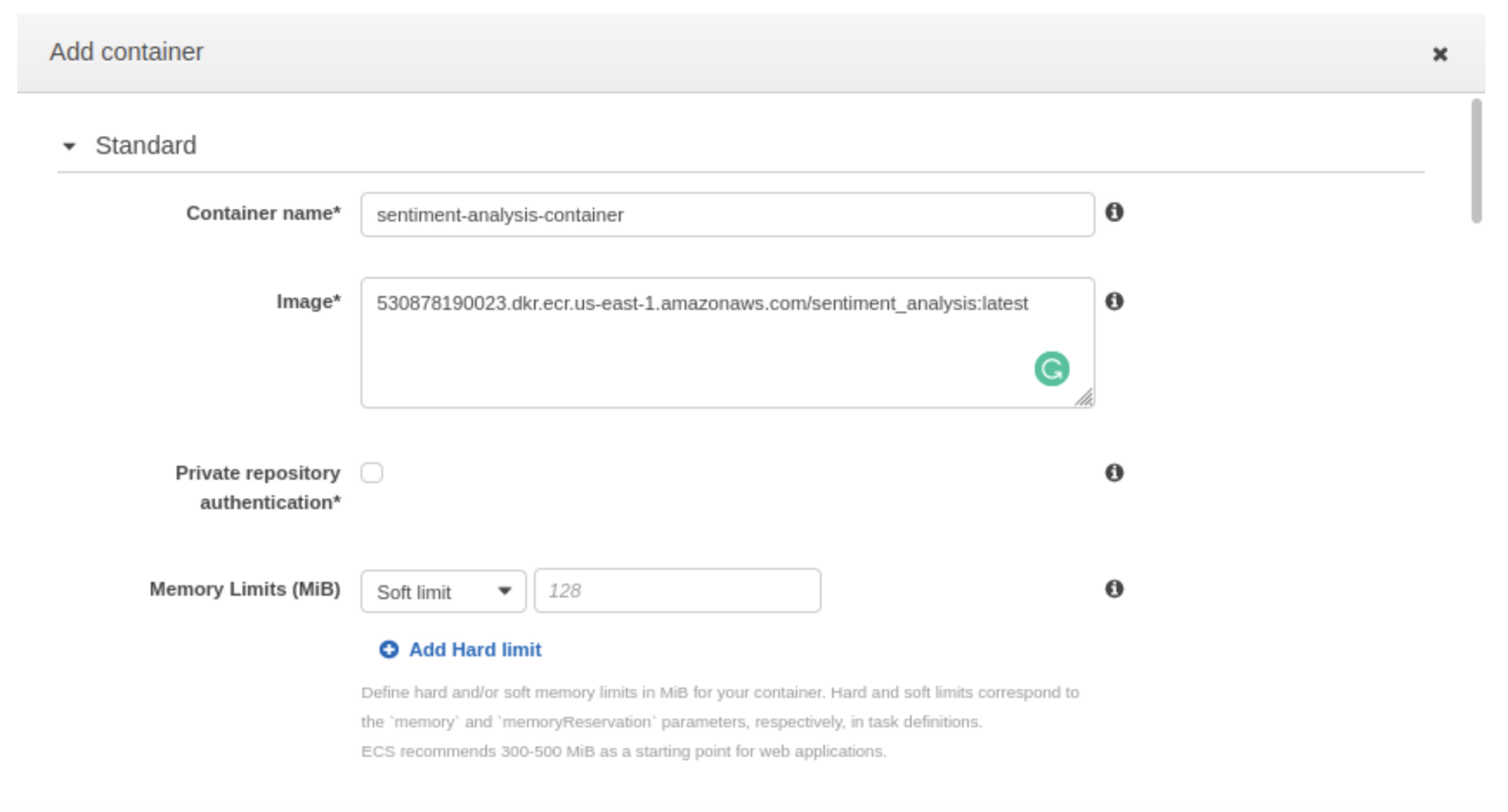Show info for Container name field
This screenshot has height=812, width=1508.
(x=1114, y=212)
